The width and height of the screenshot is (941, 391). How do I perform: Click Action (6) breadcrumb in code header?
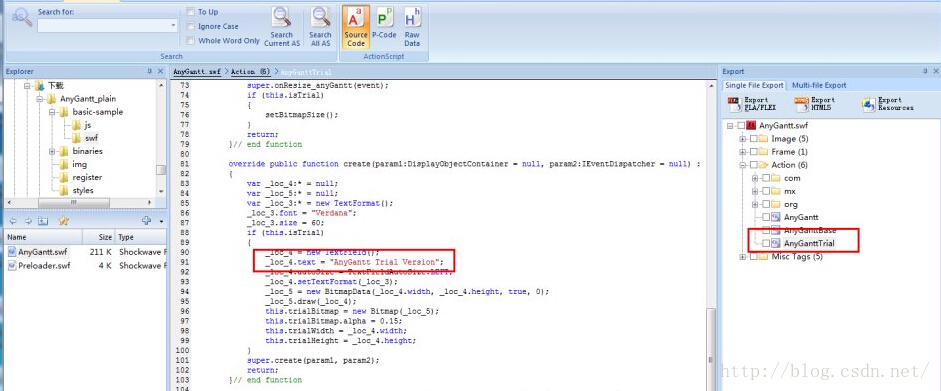[251, 71]
